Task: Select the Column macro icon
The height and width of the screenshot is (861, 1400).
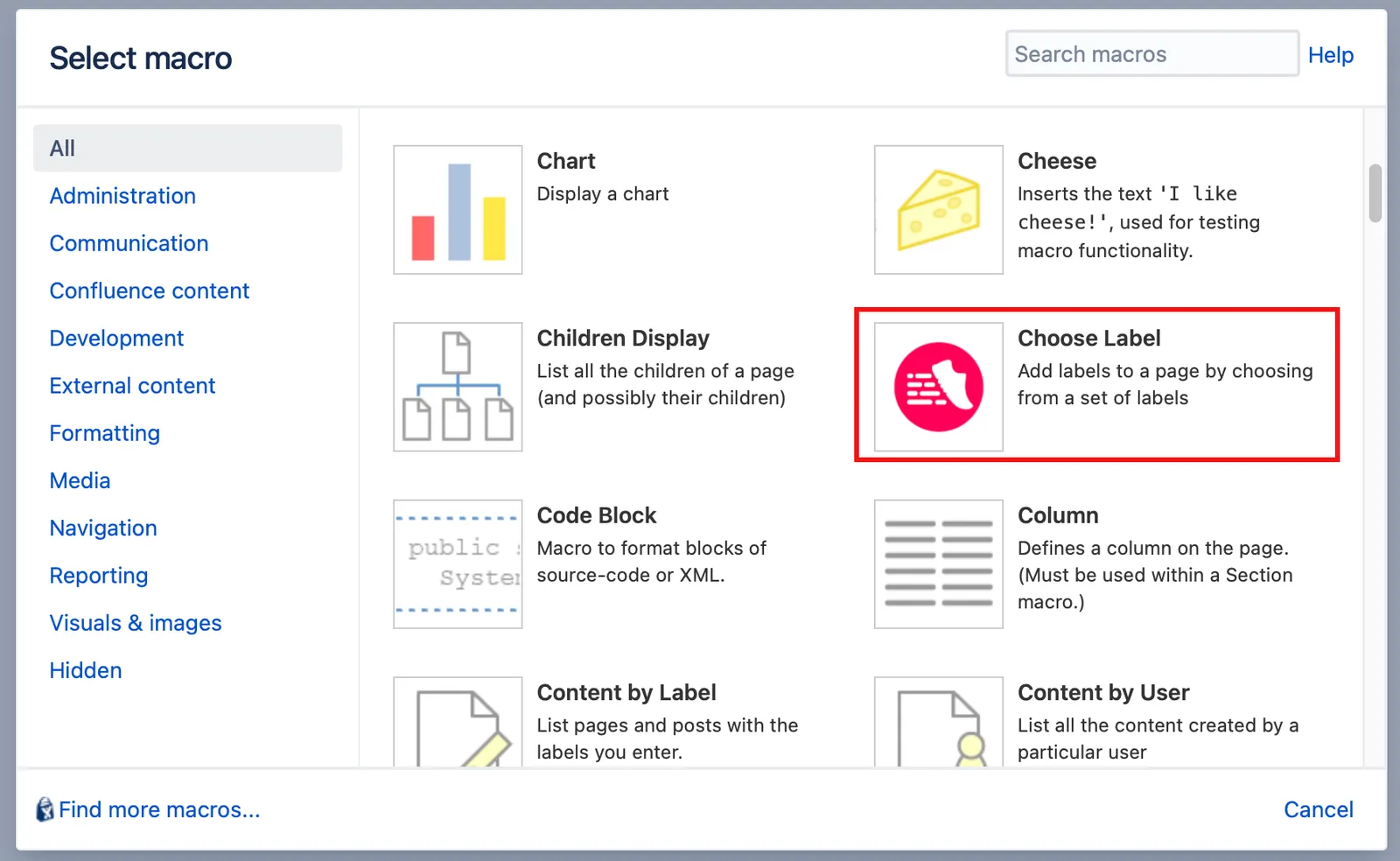Action: click(938, 564)
